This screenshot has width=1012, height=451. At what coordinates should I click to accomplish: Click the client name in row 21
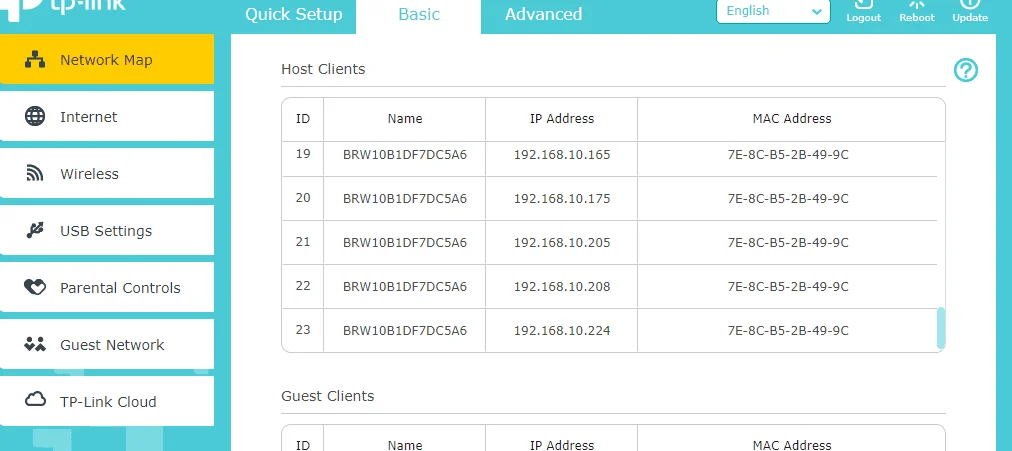(x=405, y=243)
